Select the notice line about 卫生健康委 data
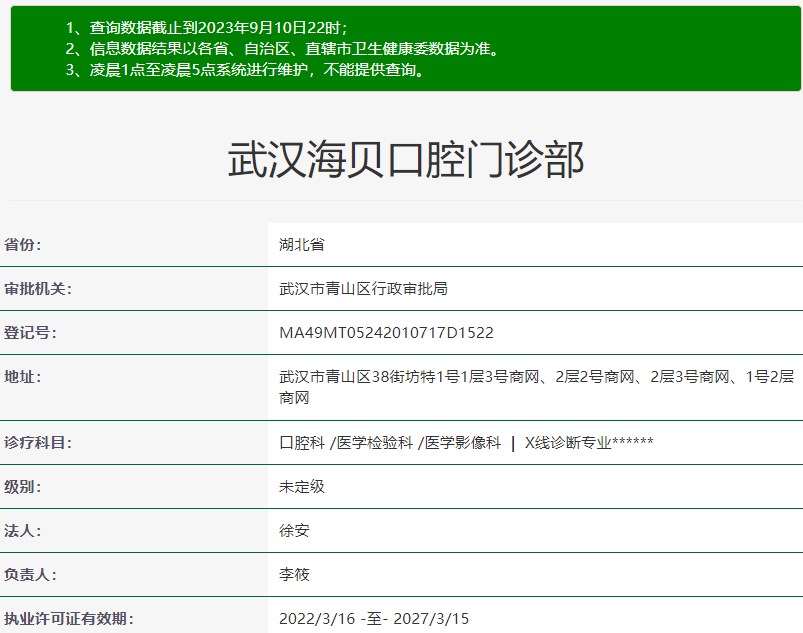Image resolution: width=803 pixels, height=633 pixels. (x=282, y=49)
